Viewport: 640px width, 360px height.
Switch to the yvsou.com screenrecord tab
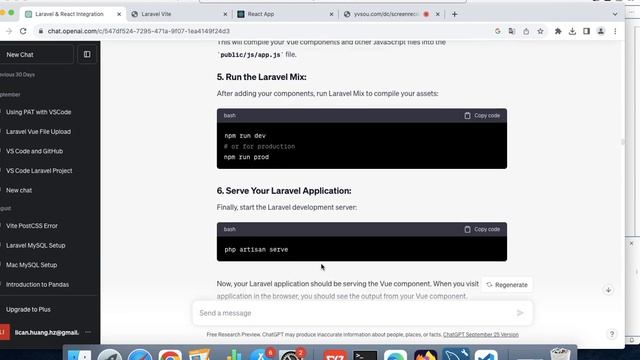(386, 14)
